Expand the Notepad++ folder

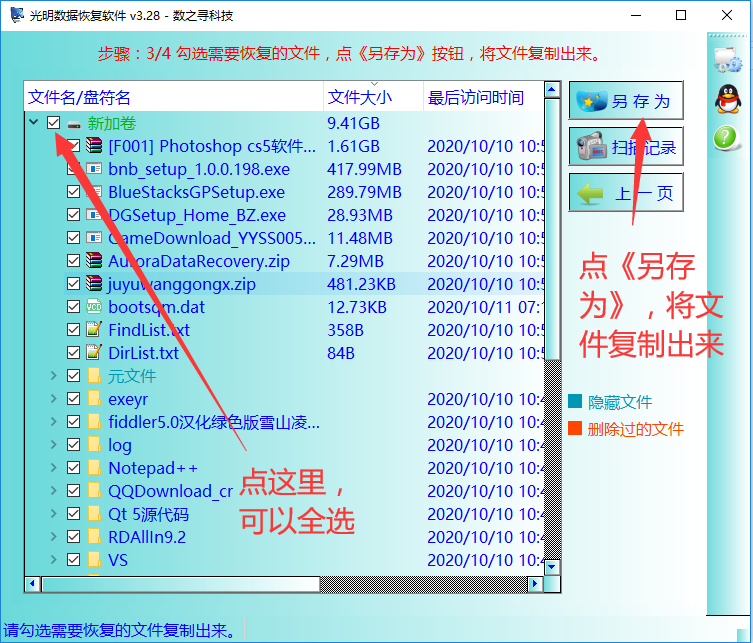pos(54,468)
